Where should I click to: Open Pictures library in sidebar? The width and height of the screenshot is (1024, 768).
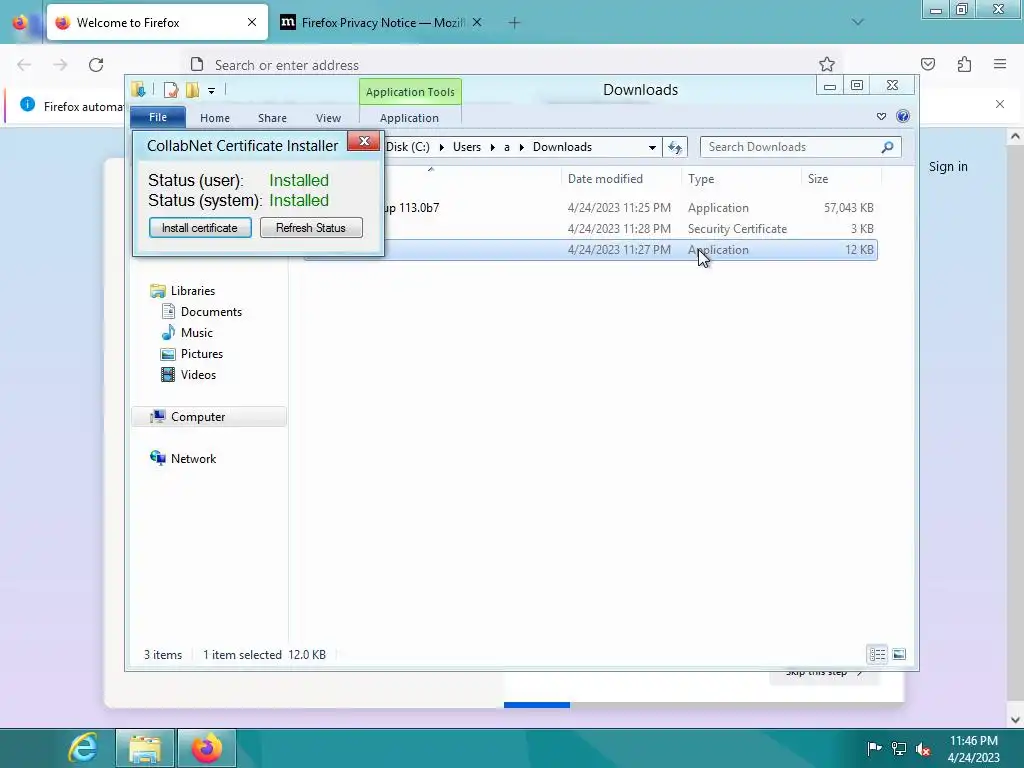202,353
